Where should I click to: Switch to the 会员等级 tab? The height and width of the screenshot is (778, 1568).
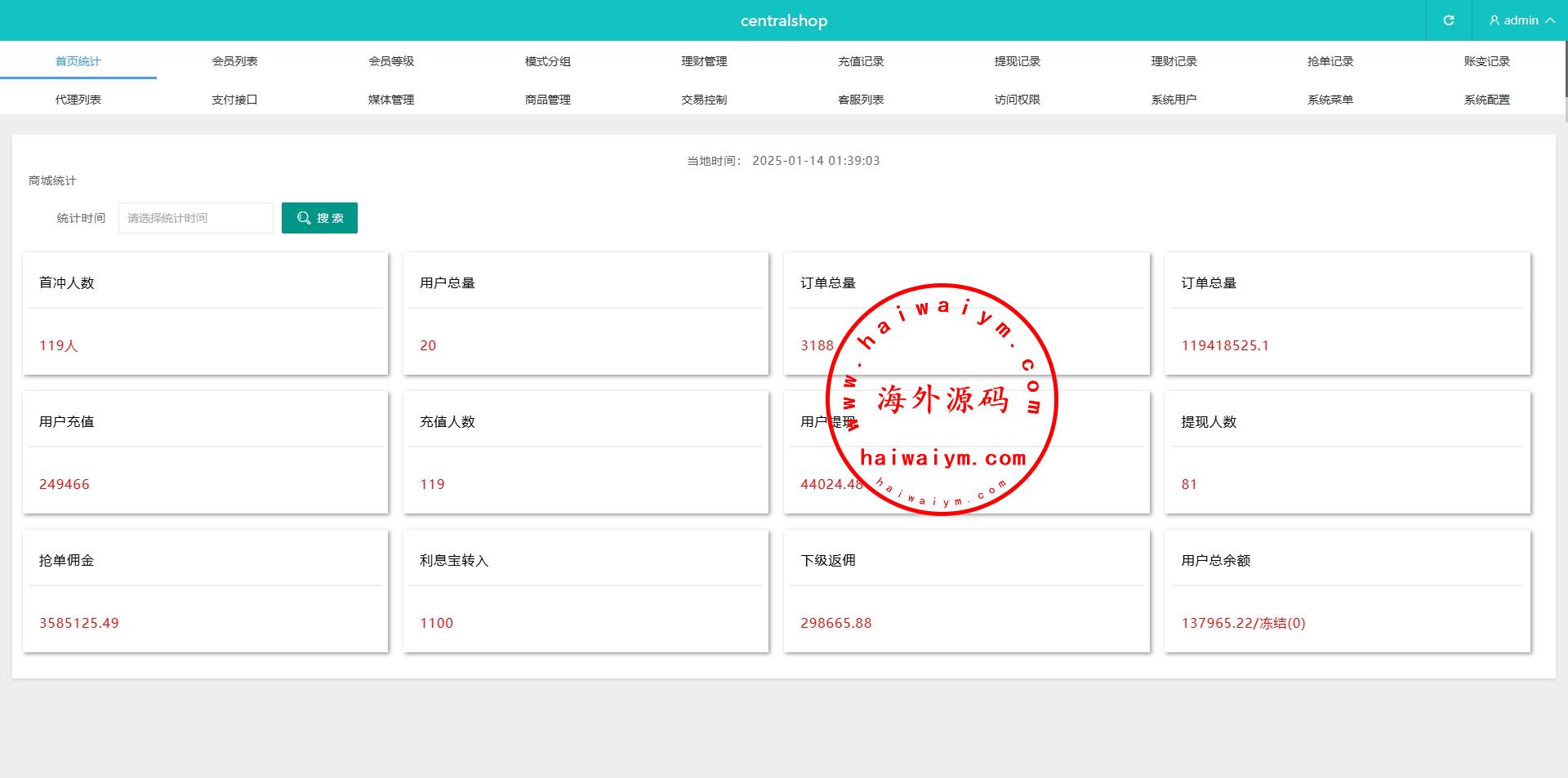(391, 61)
